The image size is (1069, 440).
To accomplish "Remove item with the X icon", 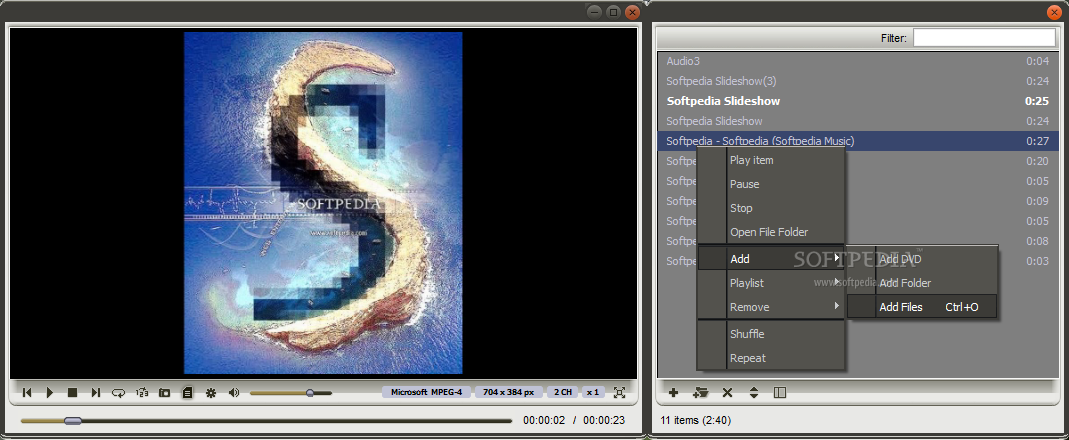I will 727,392.
